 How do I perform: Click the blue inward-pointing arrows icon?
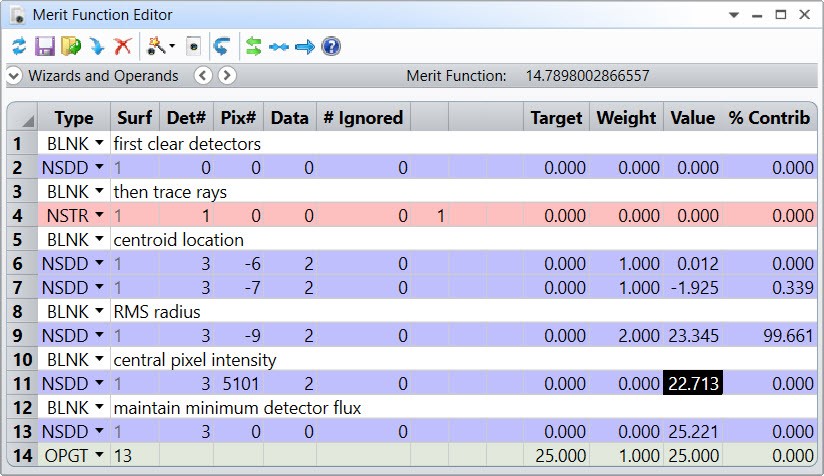(x=279, y=47)
